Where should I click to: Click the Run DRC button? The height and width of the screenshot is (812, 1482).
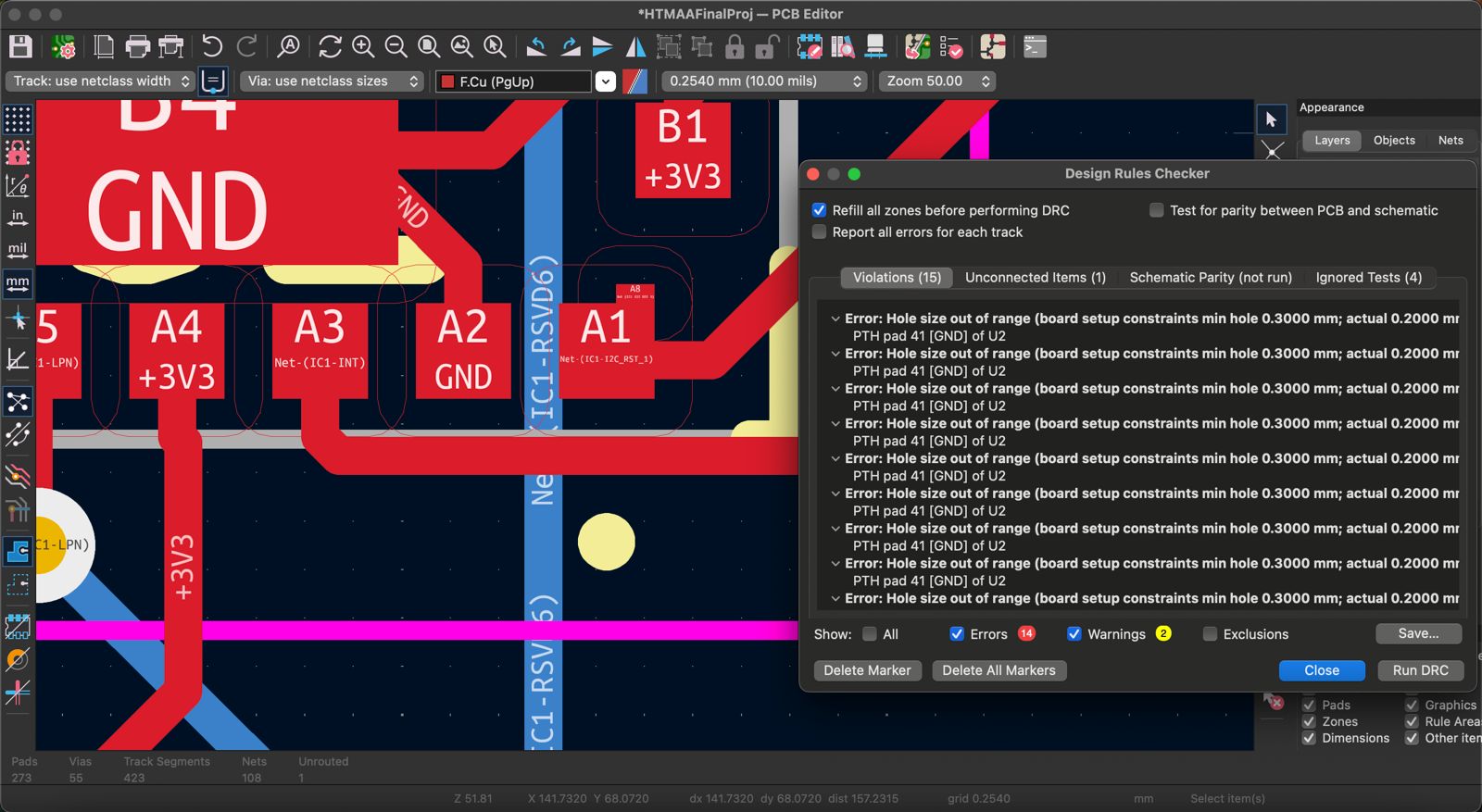click(1420, 670)
